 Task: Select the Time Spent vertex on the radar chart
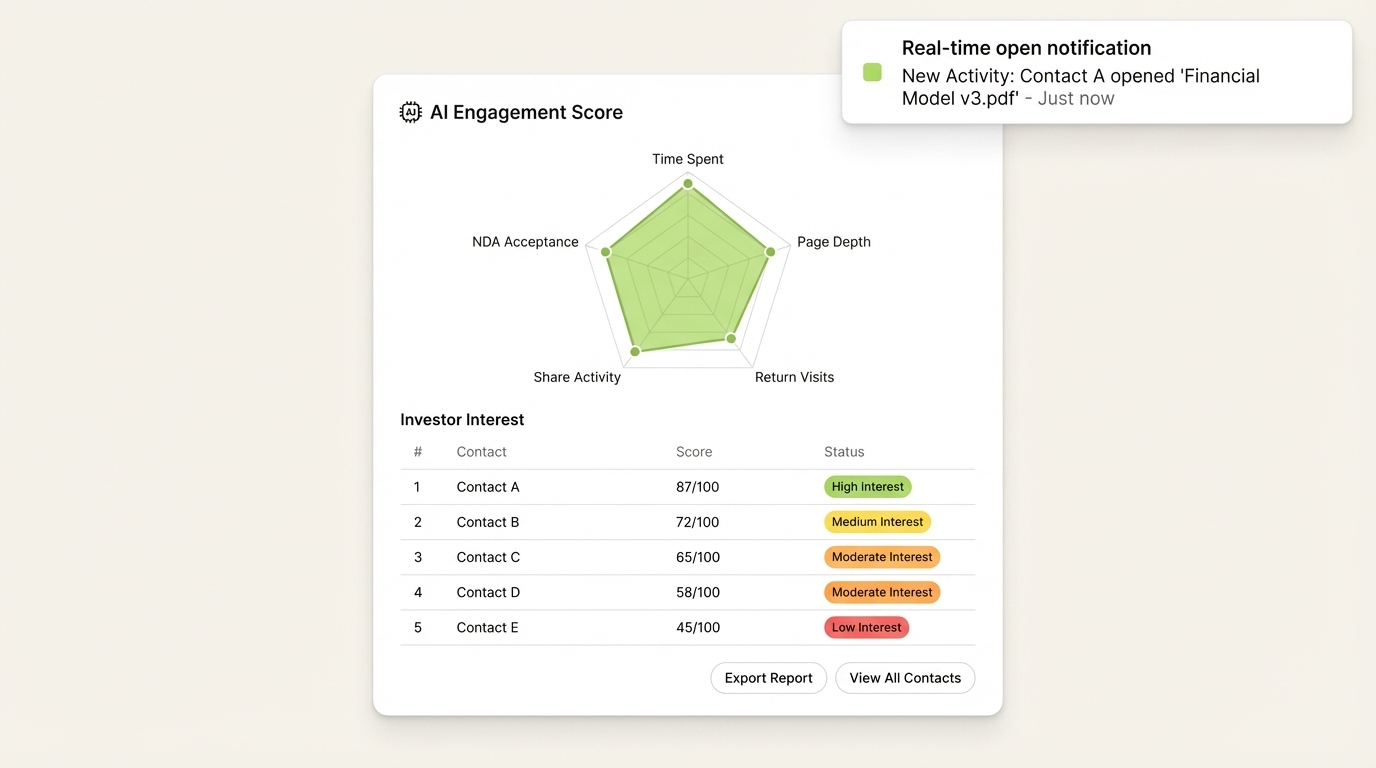[x=687, y=183]
